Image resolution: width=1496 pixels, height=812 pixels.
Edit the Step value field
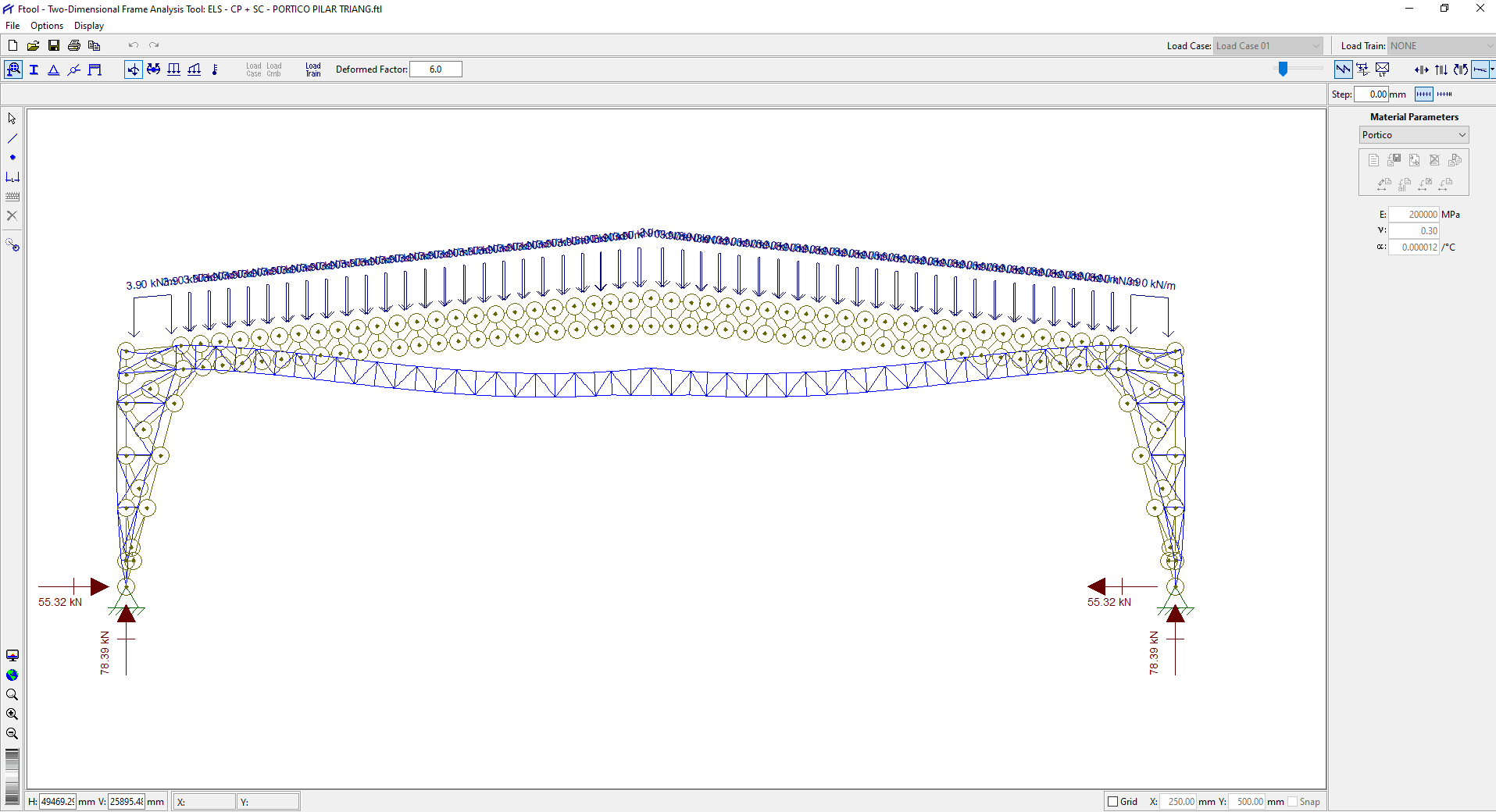pos(1371,94)
